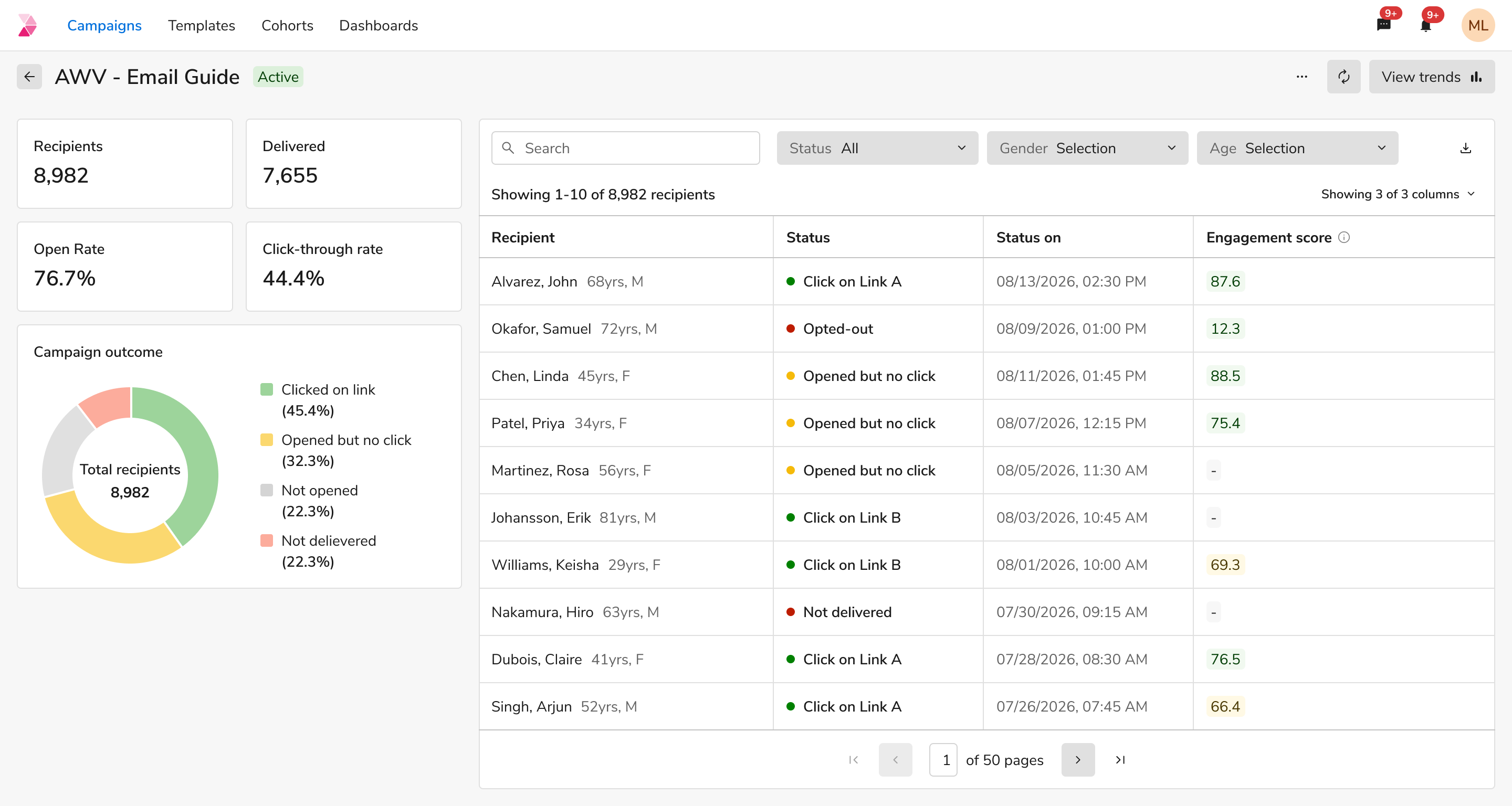
Task: Switch to the Templates tab
Action: (201, 25)
